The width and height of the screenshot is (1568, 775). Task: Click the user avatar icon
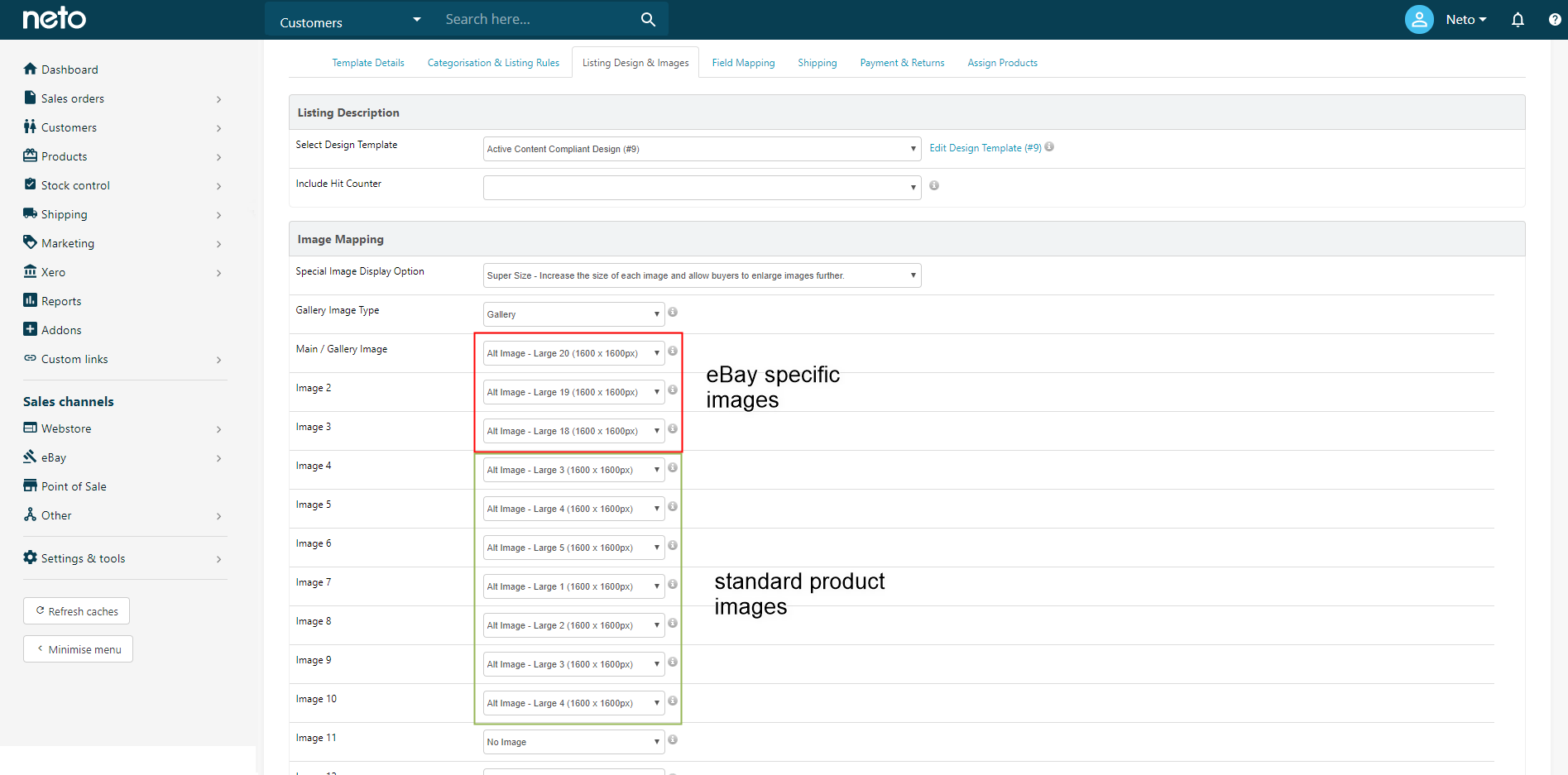coord(1419,19)
